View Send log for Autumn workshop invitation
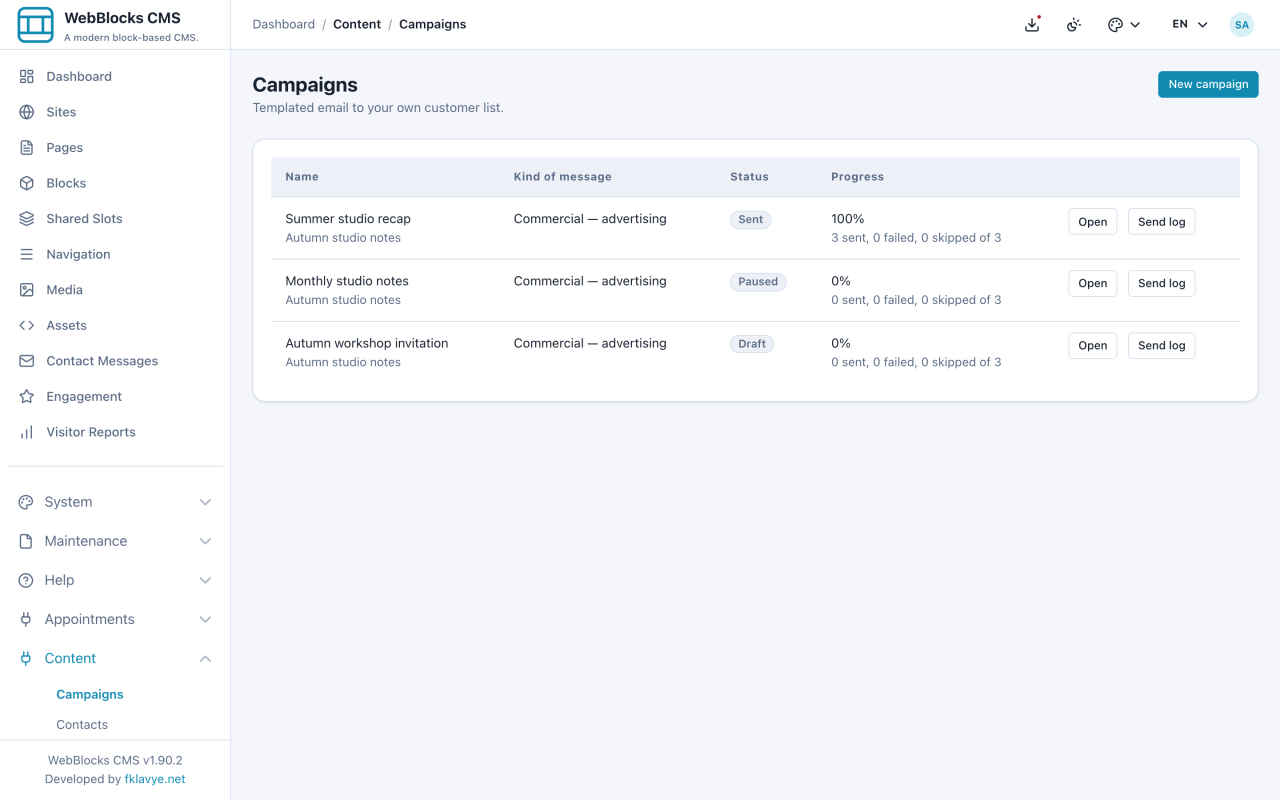This screenshot has height=800, width=1280. [x=1161, y=345]
